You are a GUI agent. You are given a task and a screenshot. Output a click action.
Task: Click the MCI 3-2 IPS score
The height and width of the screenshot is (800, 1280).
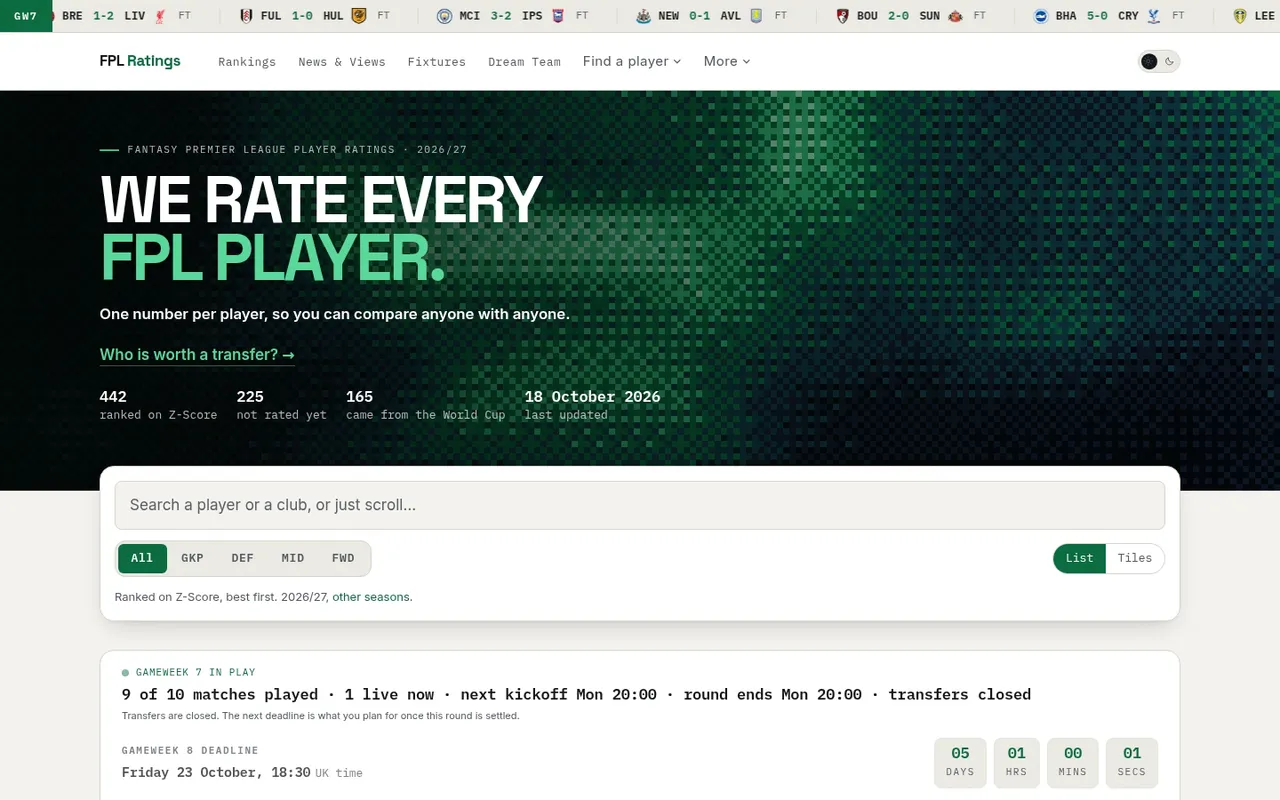click(501, 16)
